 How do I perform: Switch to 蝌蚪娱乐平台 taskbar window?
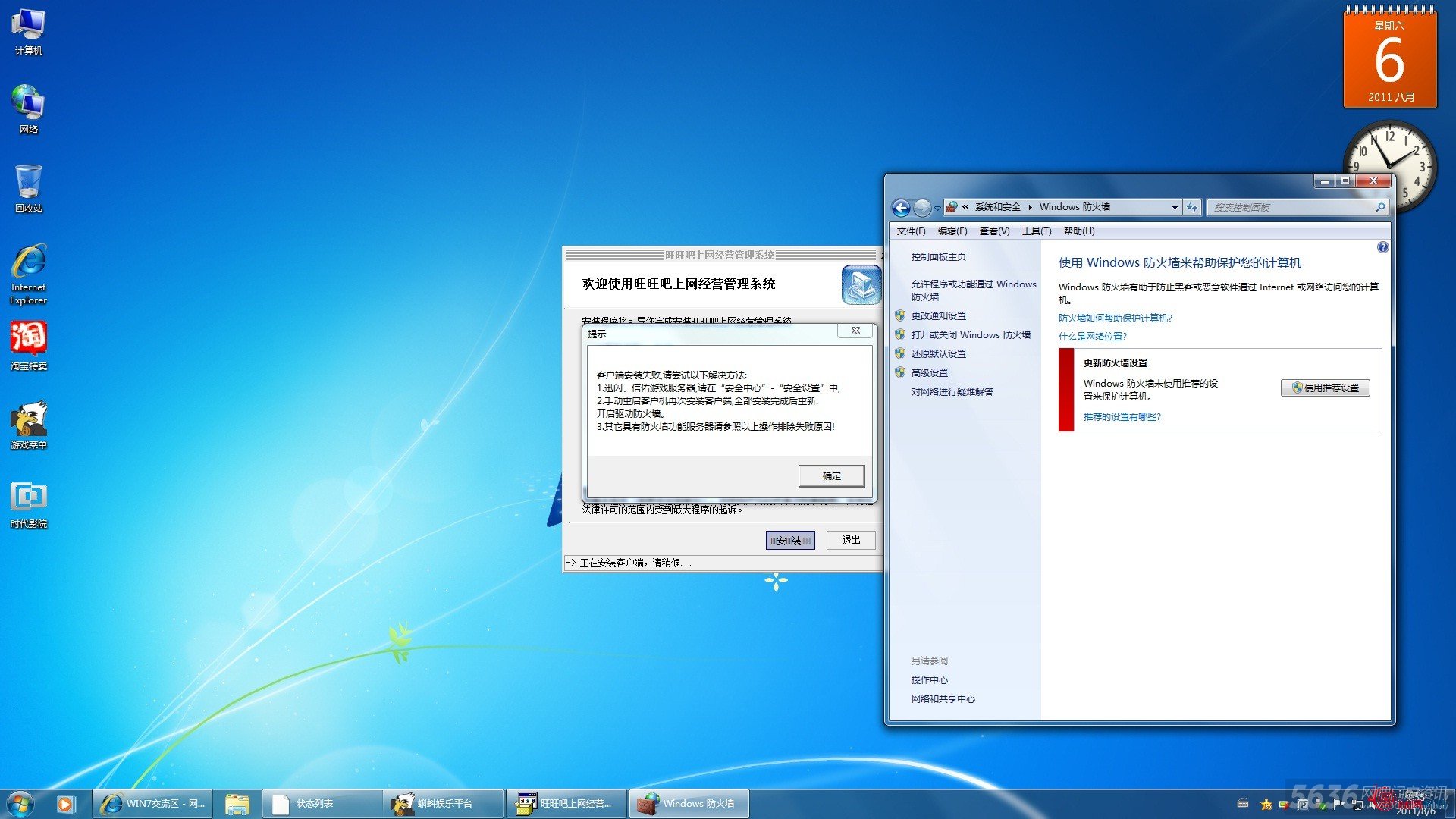444,804
